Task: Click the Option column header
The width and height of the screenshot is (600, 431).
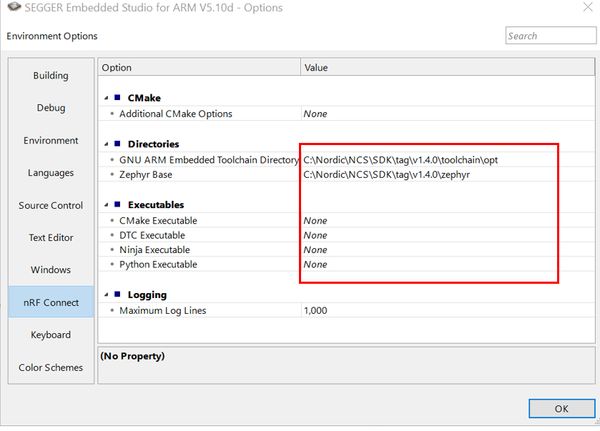Action: 199,67
